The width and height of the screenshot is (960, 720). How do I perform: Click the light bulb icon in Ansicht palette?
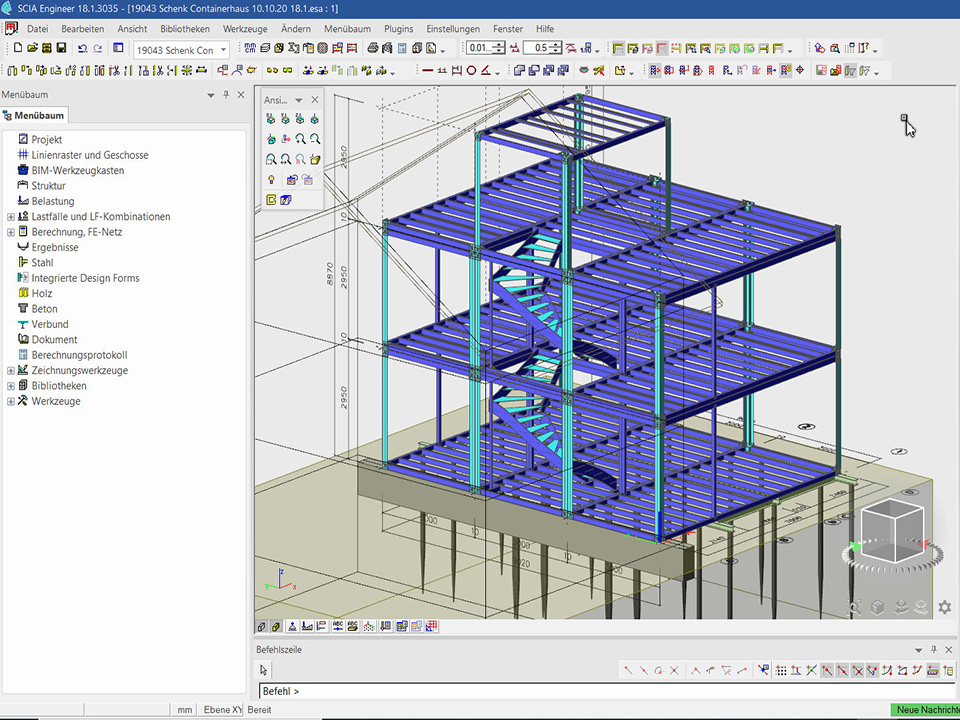click(x=271, y=180)
